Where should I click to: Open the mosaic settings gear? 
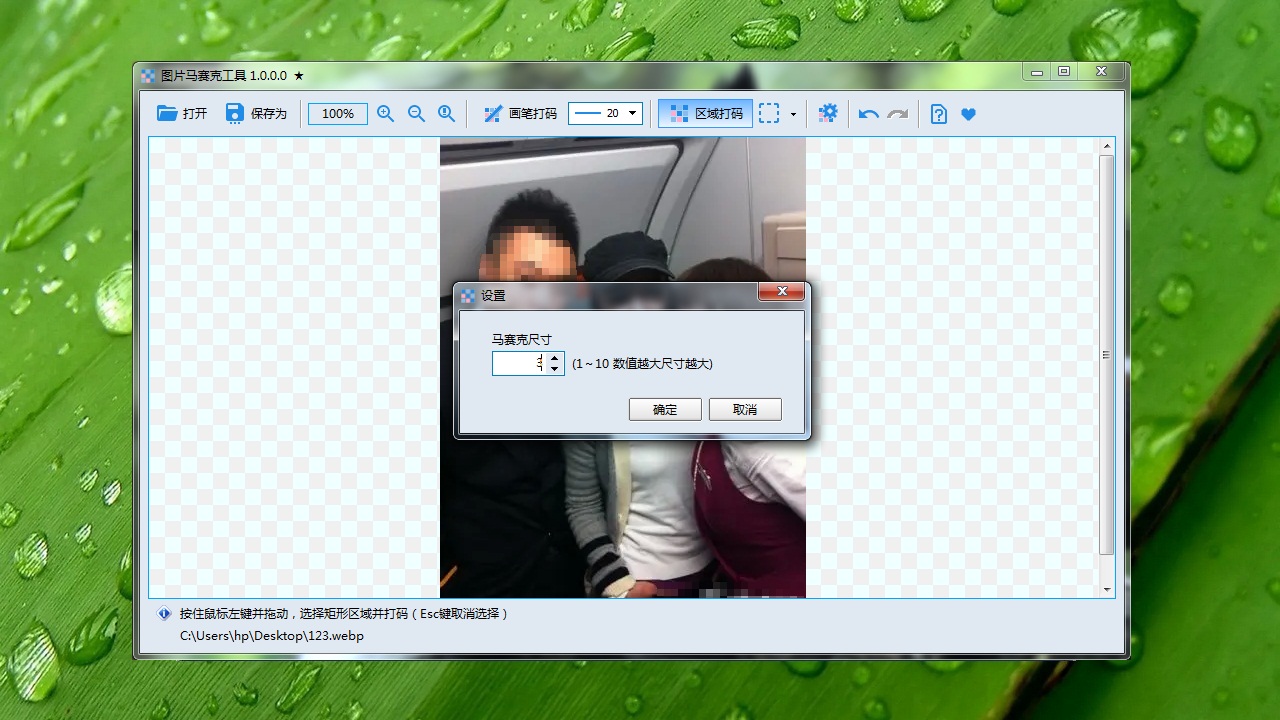point(828,113)
